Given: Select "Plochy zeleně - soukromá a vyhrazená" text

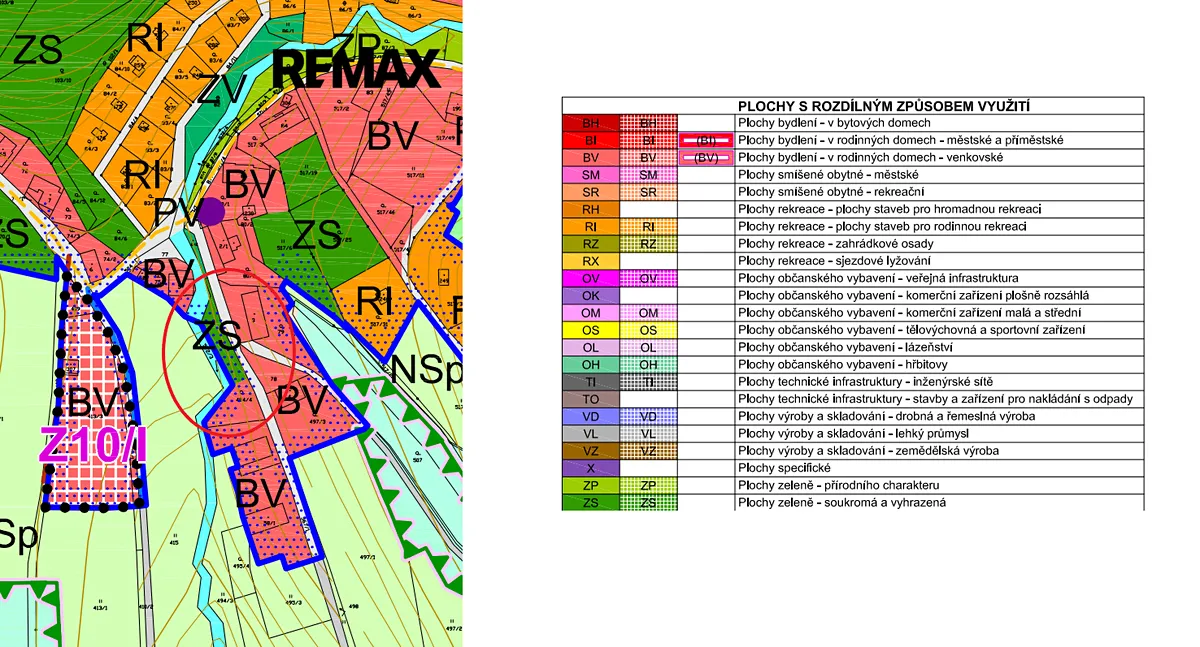Looking at the screenshot, I should click(842, 502).
